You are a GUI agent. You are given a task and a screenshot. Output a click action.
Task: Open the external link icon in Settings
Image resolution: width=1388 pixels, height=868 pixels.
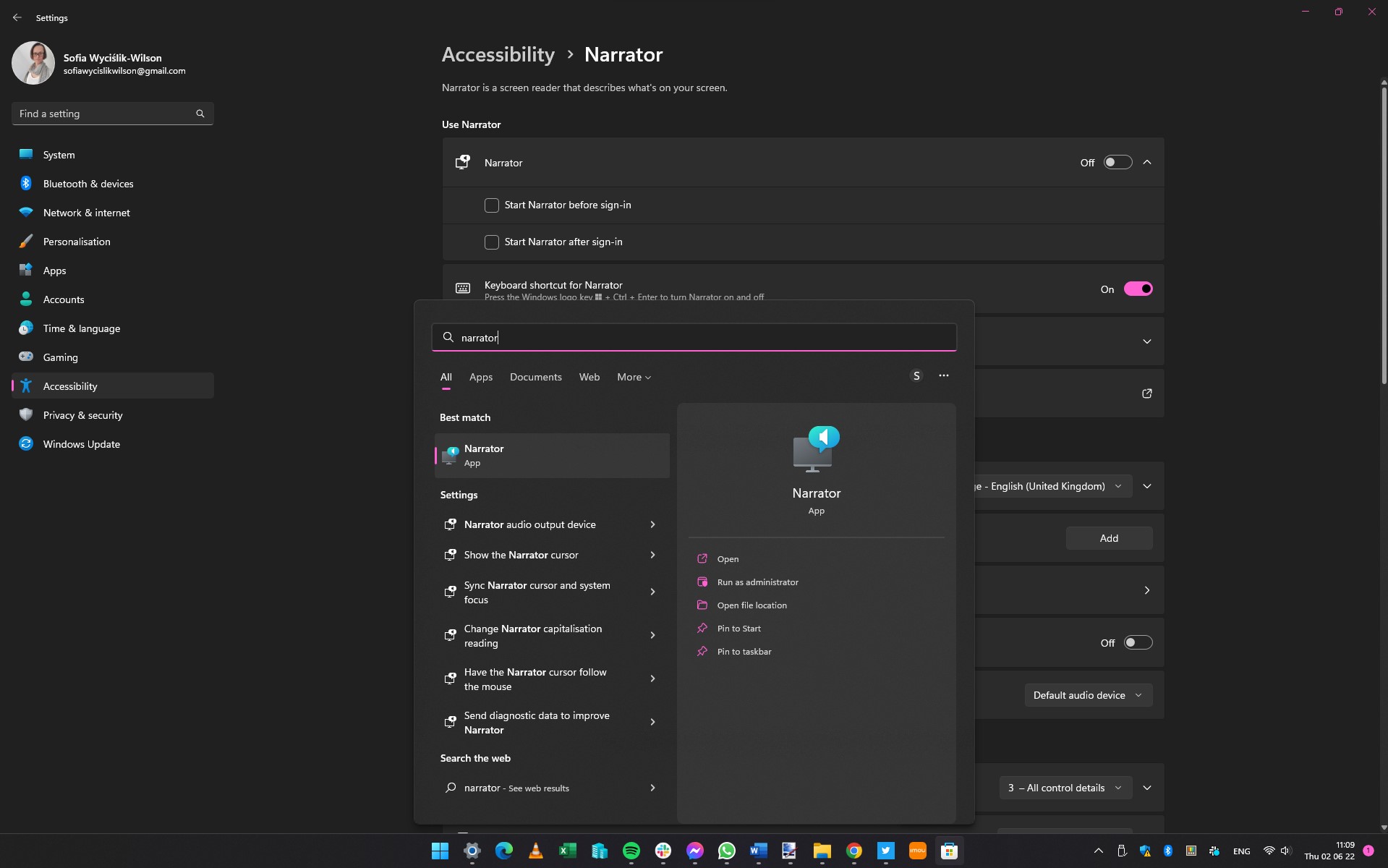pyautogui.click(x=1146, y=393)
